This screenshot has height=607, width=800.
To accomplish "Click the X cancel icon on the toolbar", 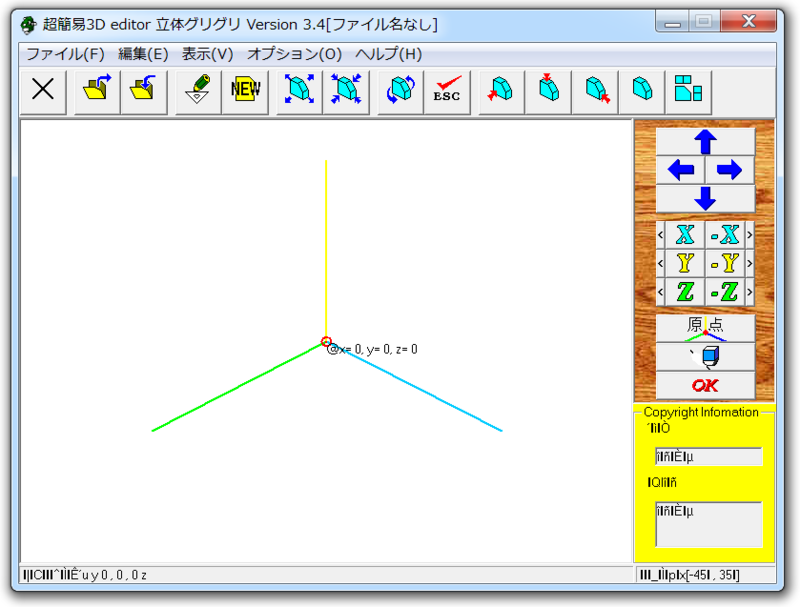I will [x=43, y=90].
